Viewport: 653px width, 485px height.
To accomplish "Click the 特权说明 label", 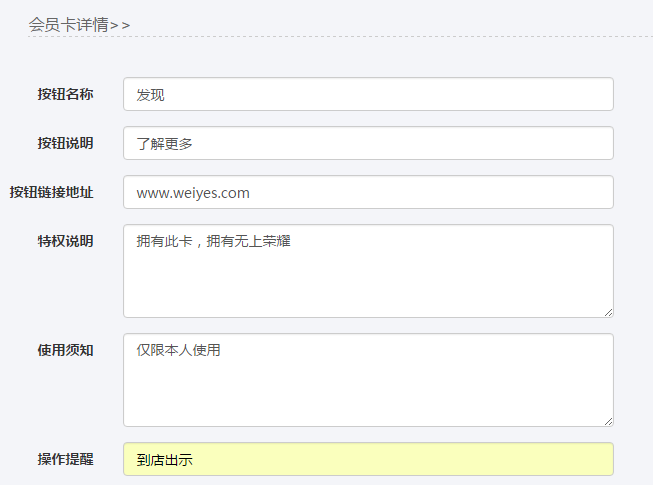I will (x=65, y=241).
